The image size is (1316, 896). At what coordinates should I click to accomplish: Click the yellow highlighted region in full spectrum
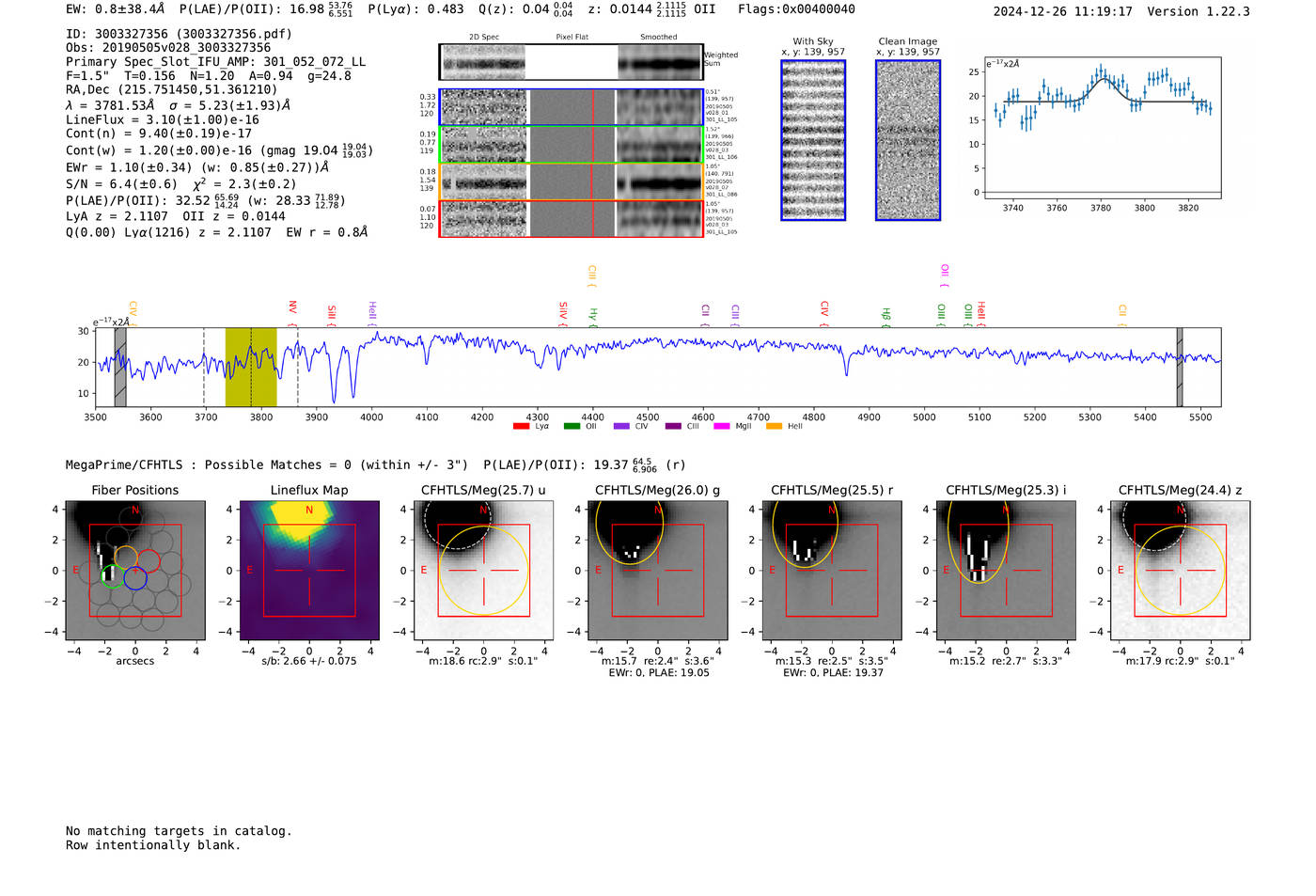(x=251, y=367)
